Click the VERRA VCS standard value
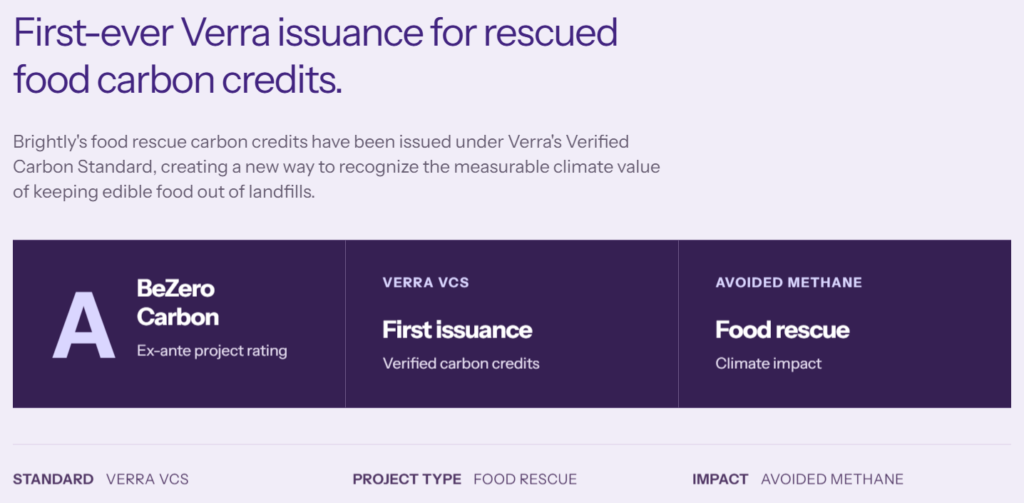The width and height of the screenshot is (1024, 503). 148,479
